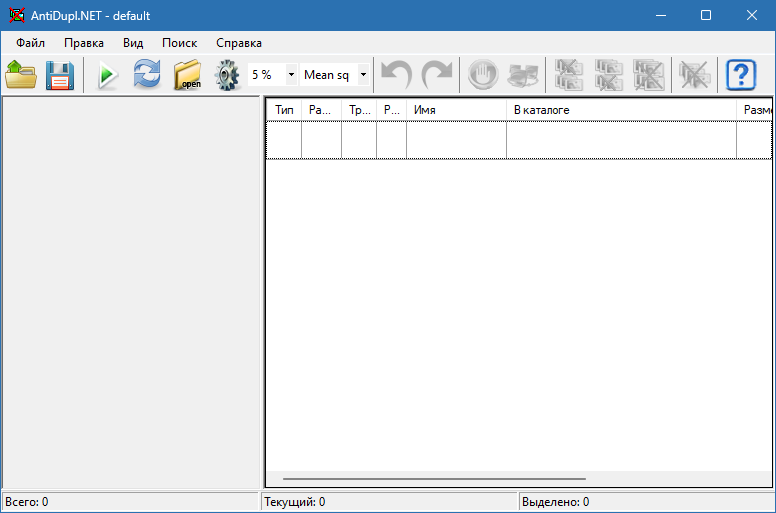The height and width of the screenshot is (513, 776).
Task: Click the Выделено: 0 status bar entry
Action: pyautogui.click(x=647, y=502)
